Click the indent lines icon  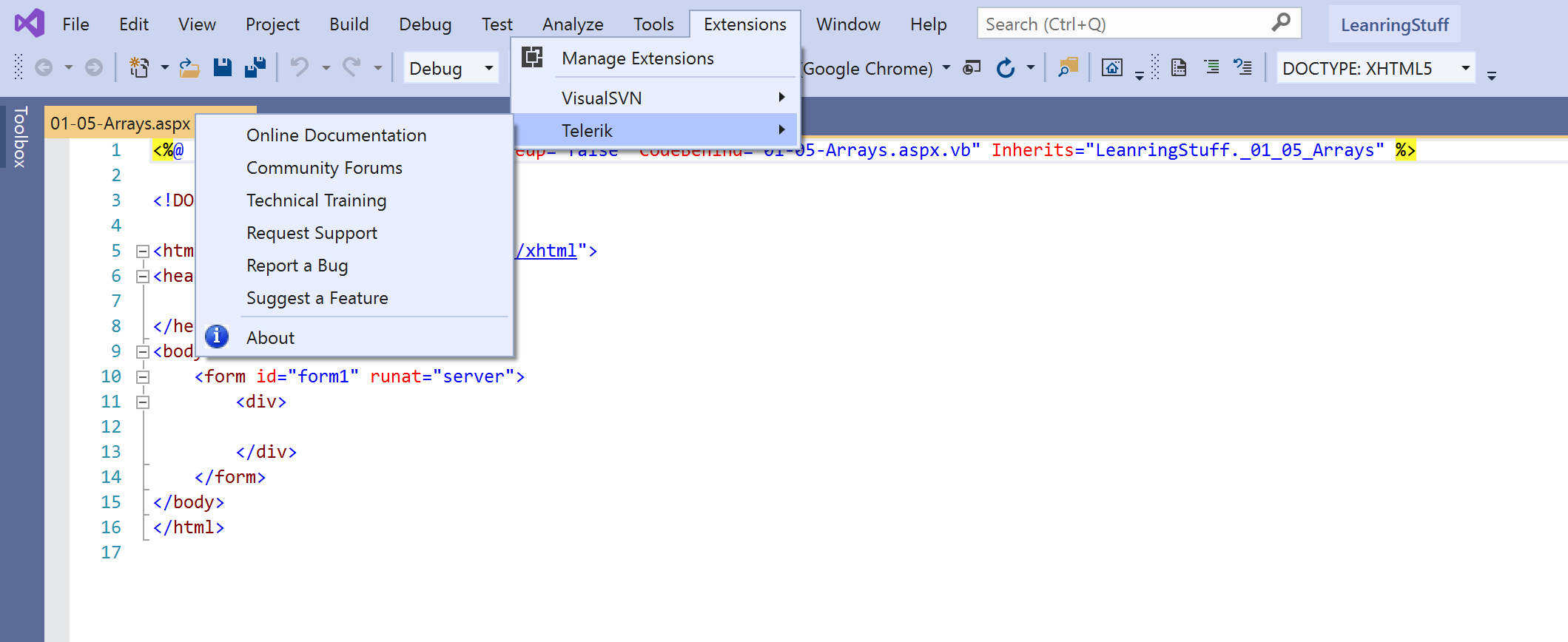click(1212, 68)
